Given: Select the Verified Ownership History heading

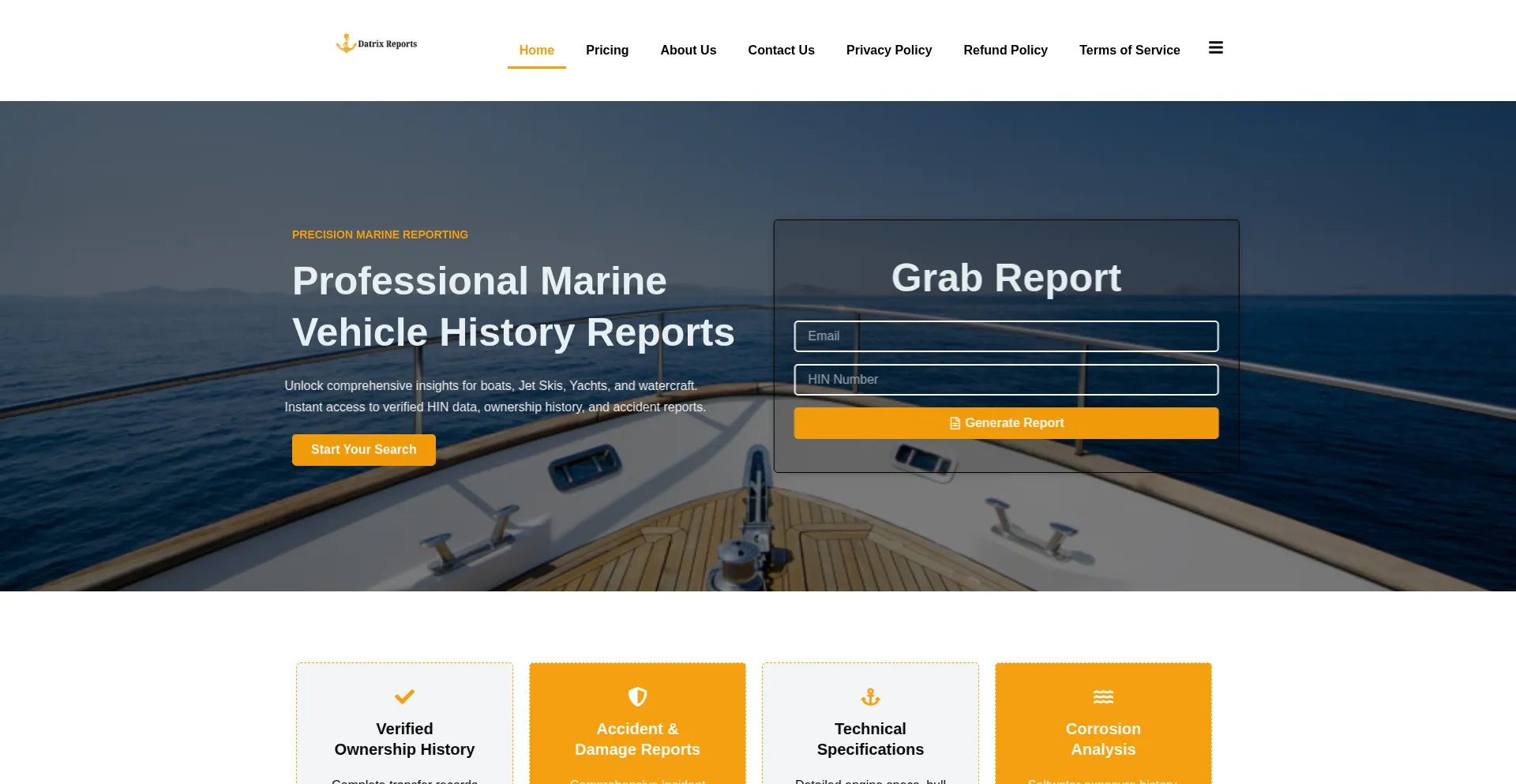Looking at the screenshot, I should (404, 739).
